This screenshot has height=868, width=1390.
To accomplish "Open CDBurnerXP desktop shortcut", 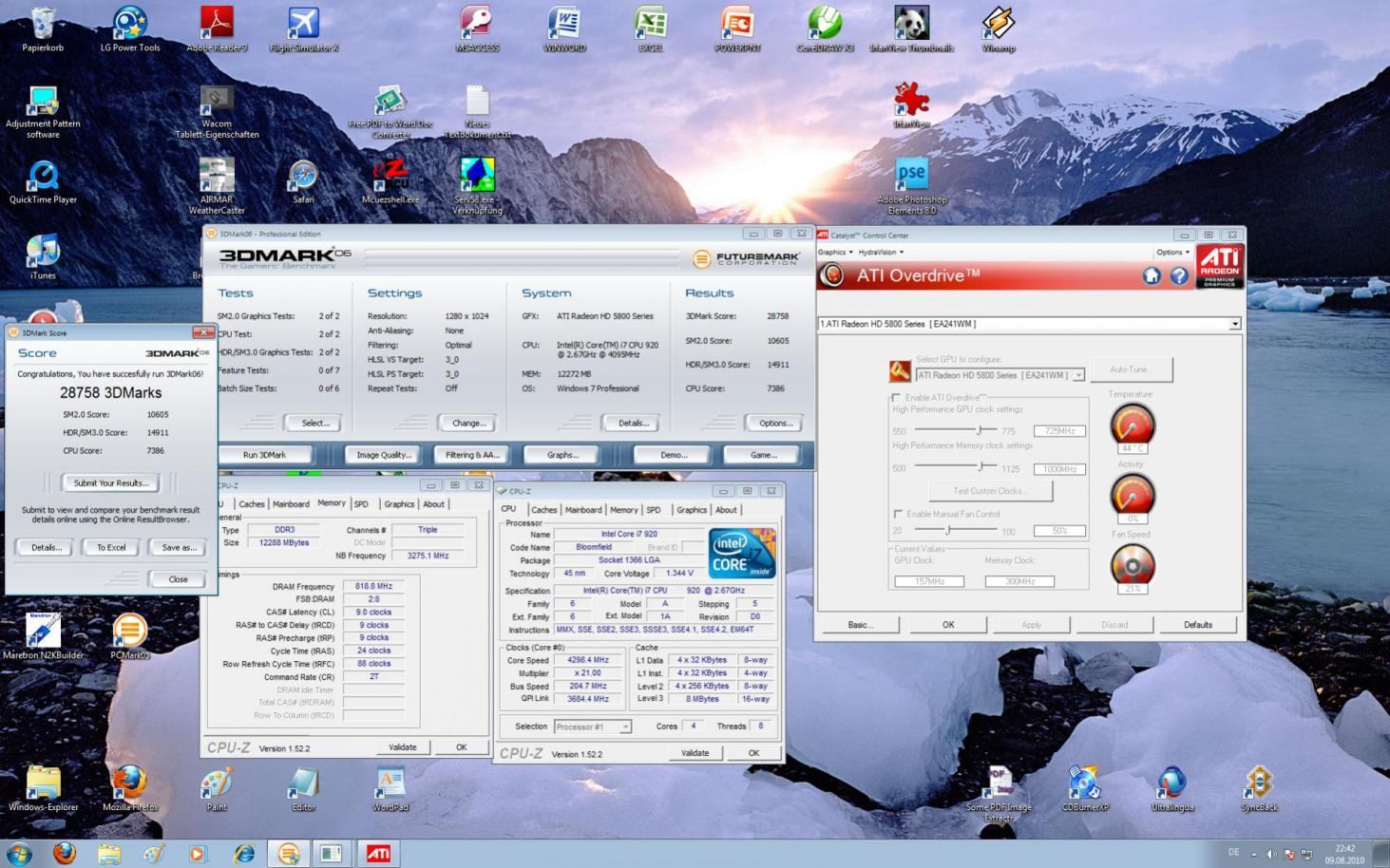I will tap(1085, 788).
